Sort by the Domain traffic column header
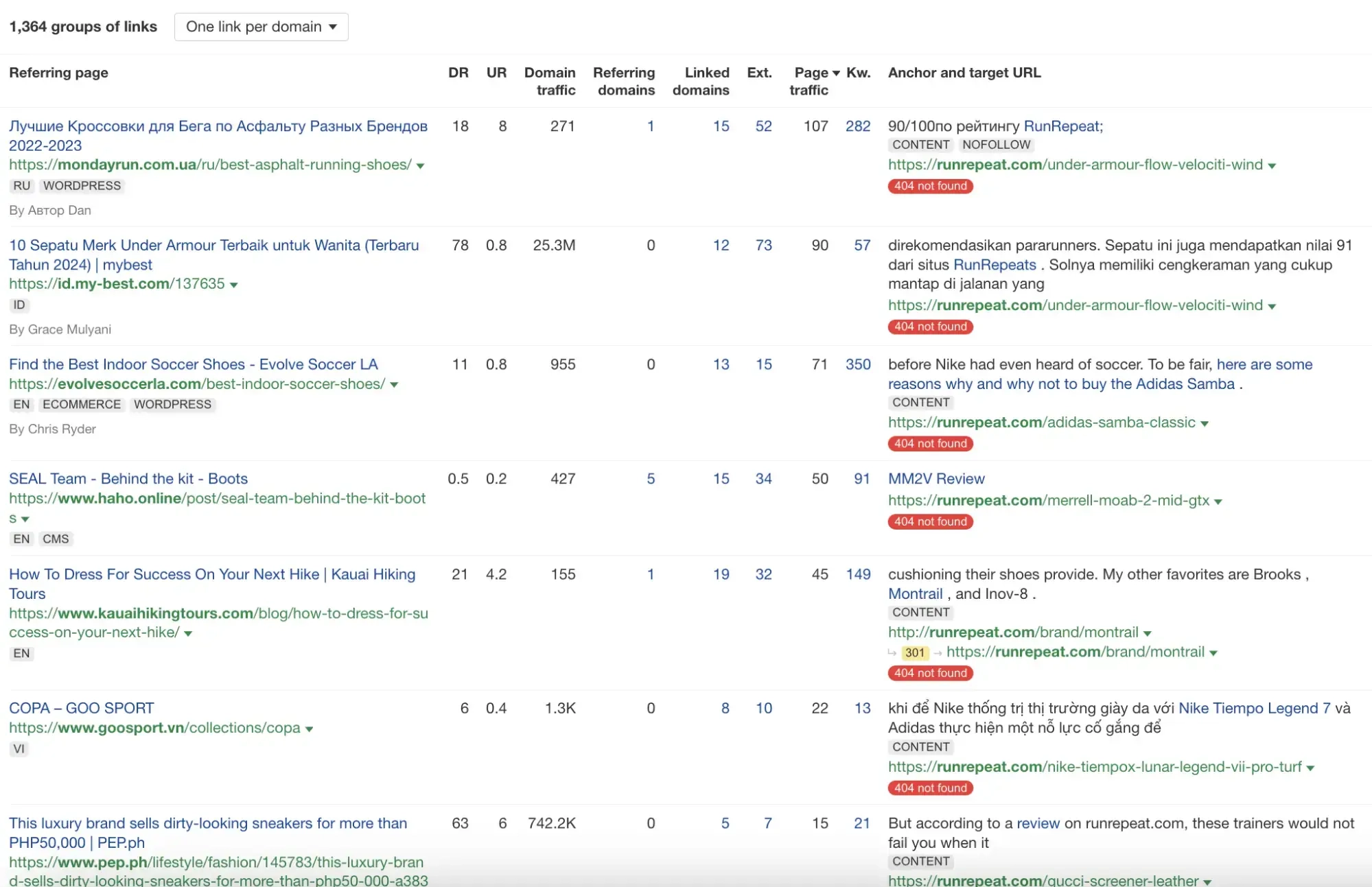Viewport: 1372px width, 887px height. point(550,81)
